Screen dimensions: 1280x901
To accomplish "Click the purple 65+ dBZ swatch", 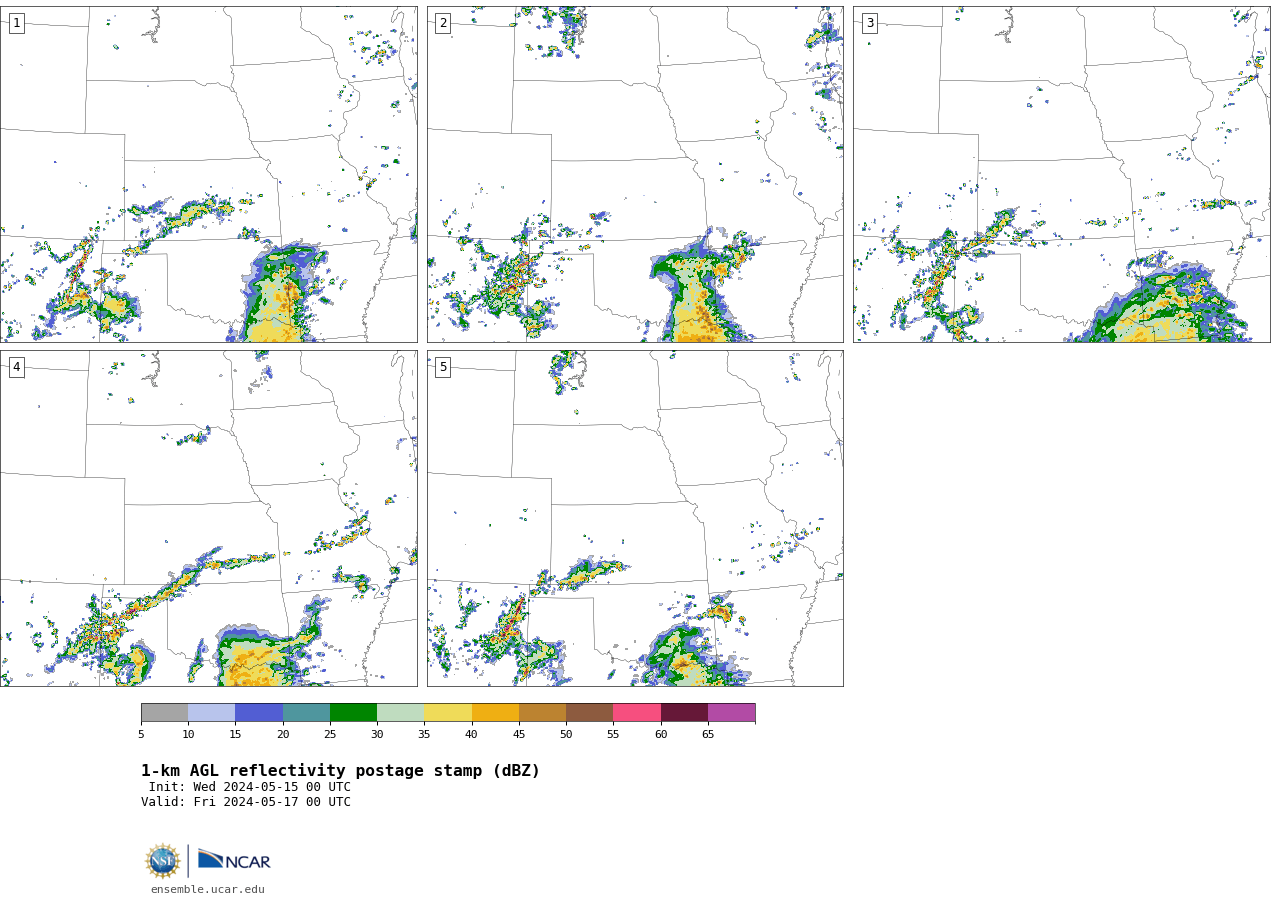I will (x=732, y=713).
